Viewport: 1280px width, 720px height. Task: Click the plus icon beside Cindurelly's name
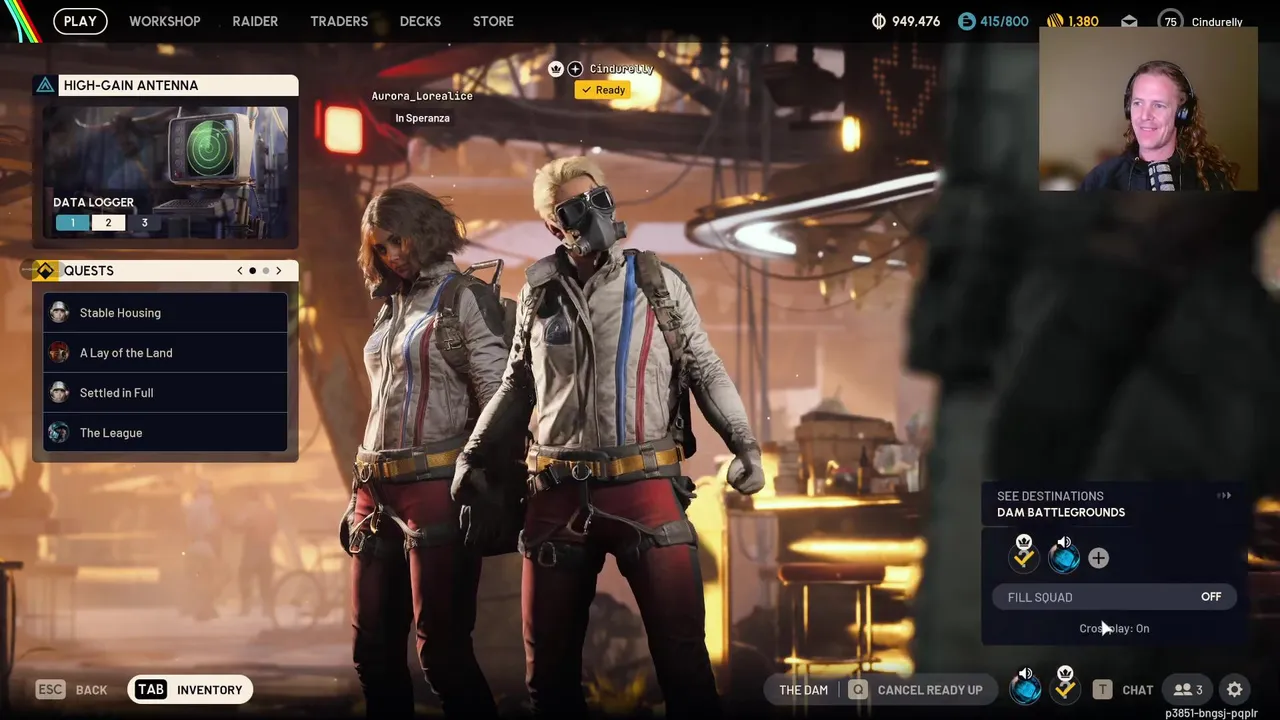tap(575, 69)
